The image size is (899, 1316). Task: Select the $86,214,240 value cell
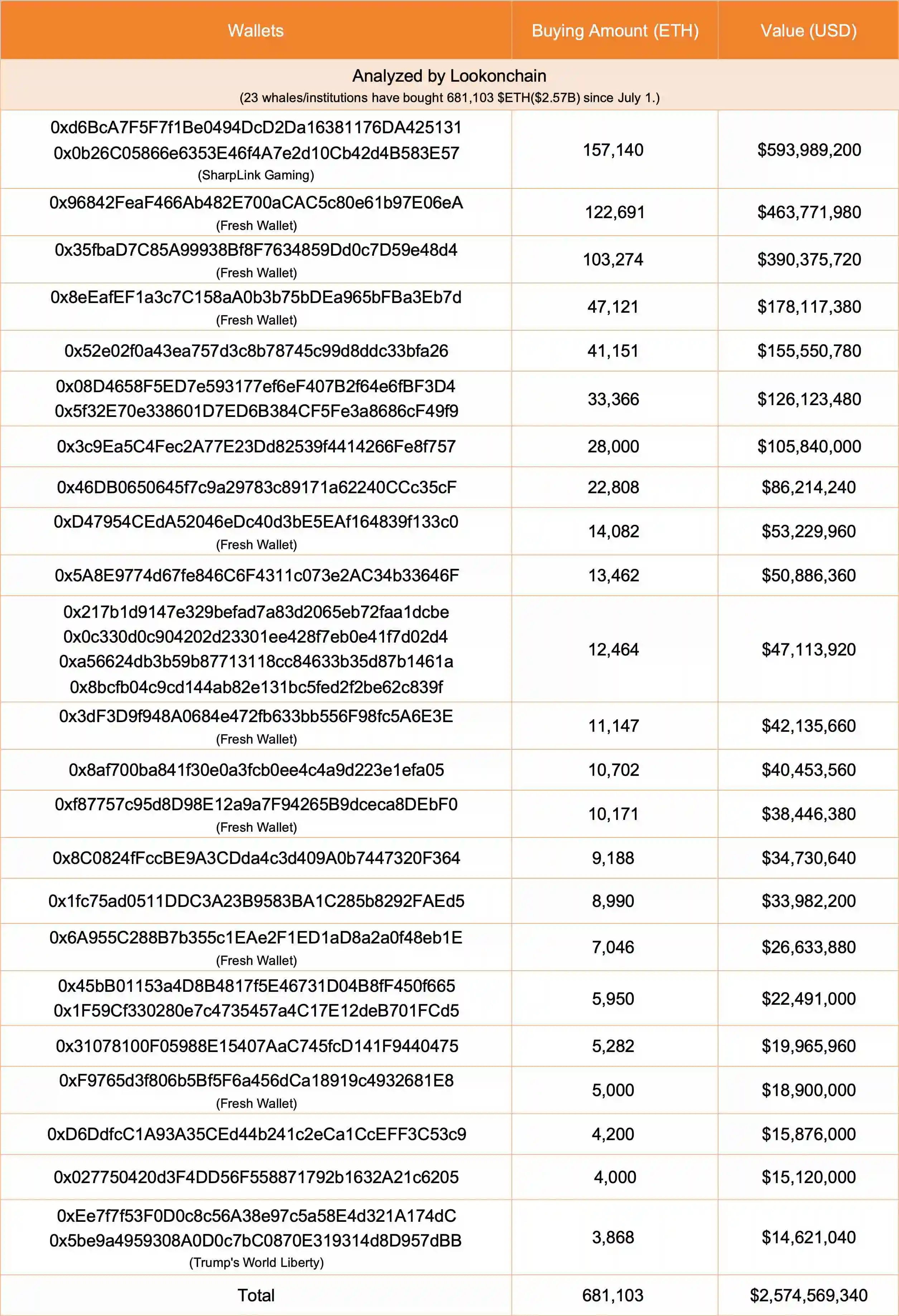[808, 488]
